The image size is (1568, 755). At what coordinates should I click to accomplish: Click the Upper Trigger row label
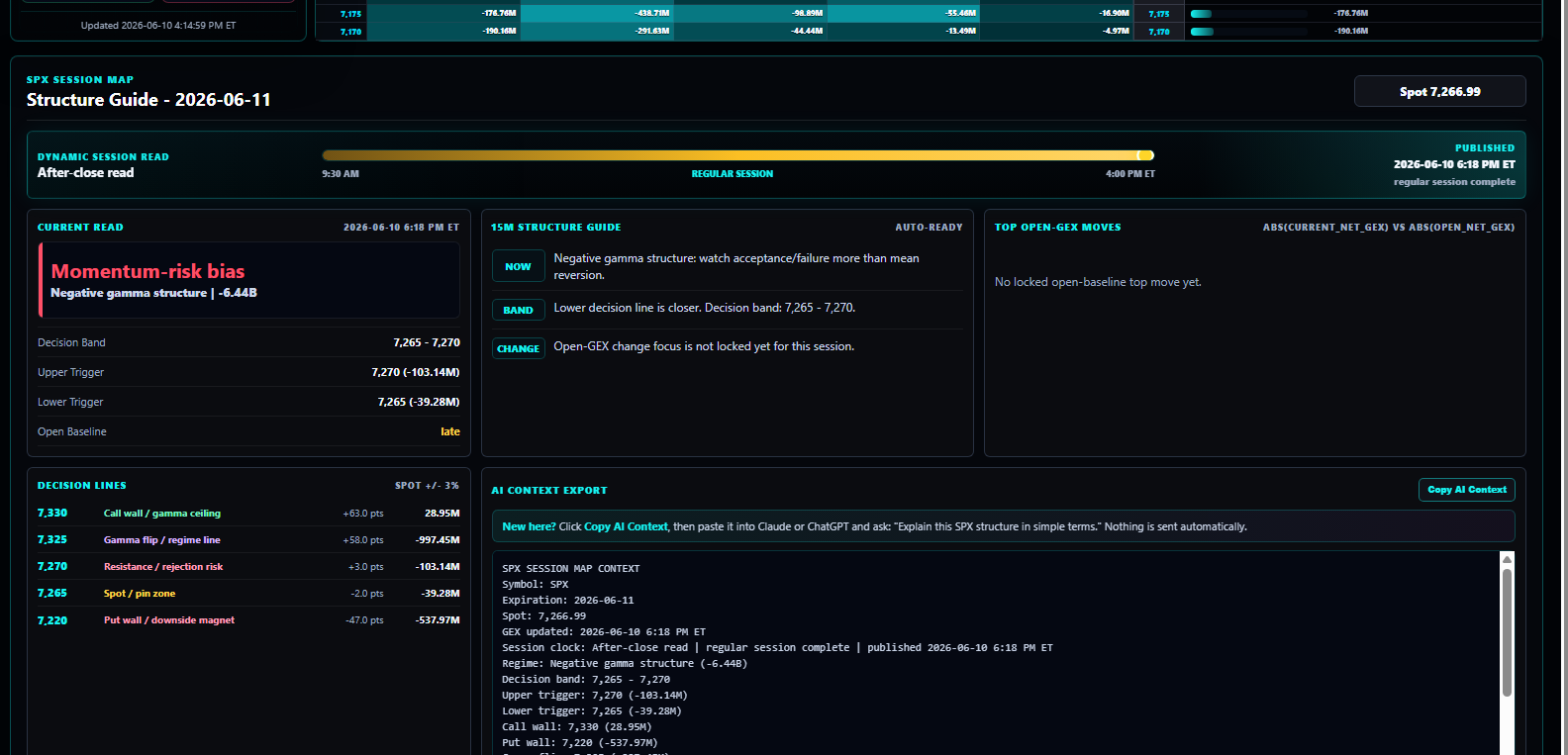[x=70, y=372]
